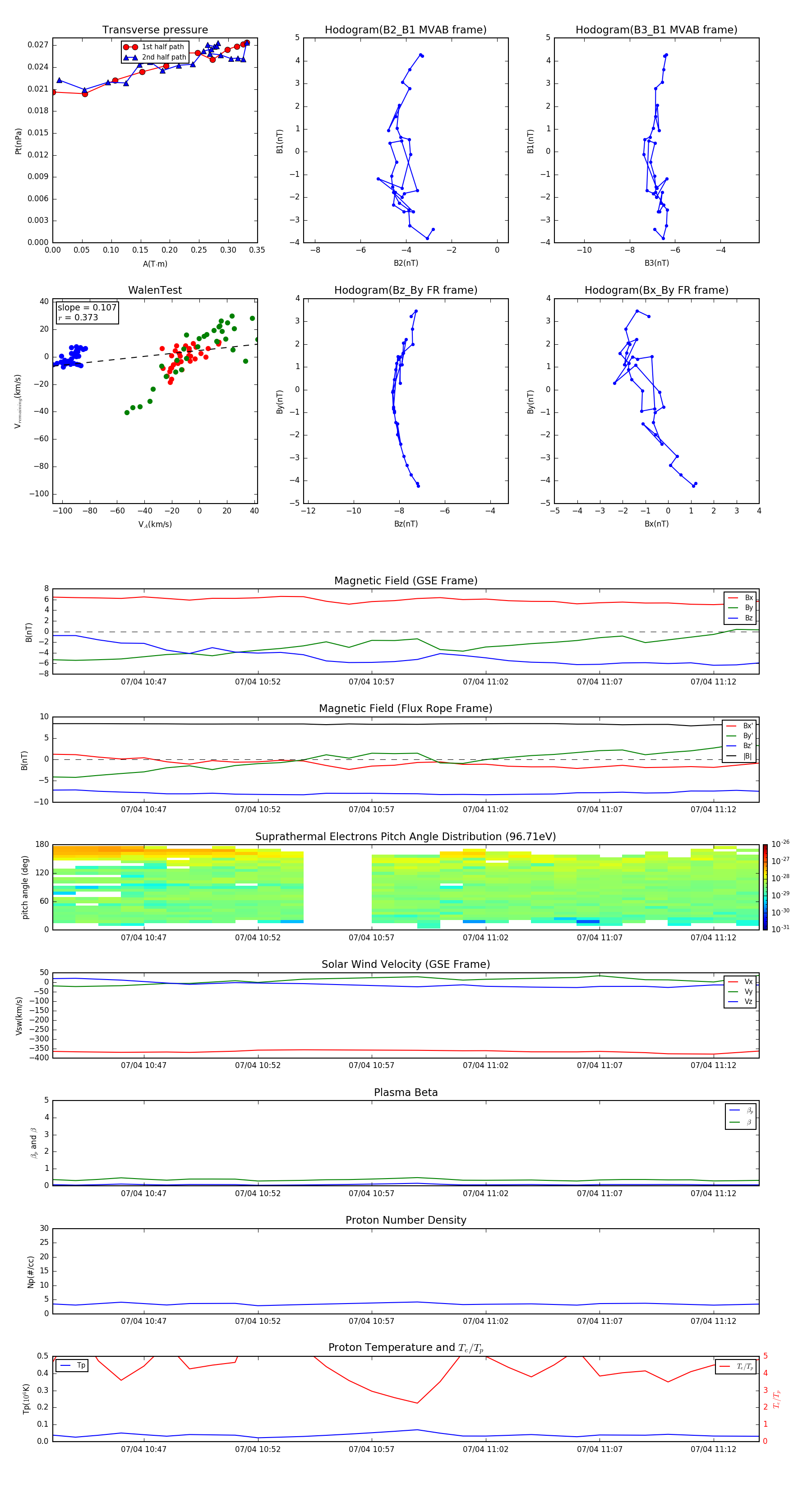Click the 'Magnetic Field (Flux Rope Frame)' title
The image size is (812, 1489).
tap(406, 709)
